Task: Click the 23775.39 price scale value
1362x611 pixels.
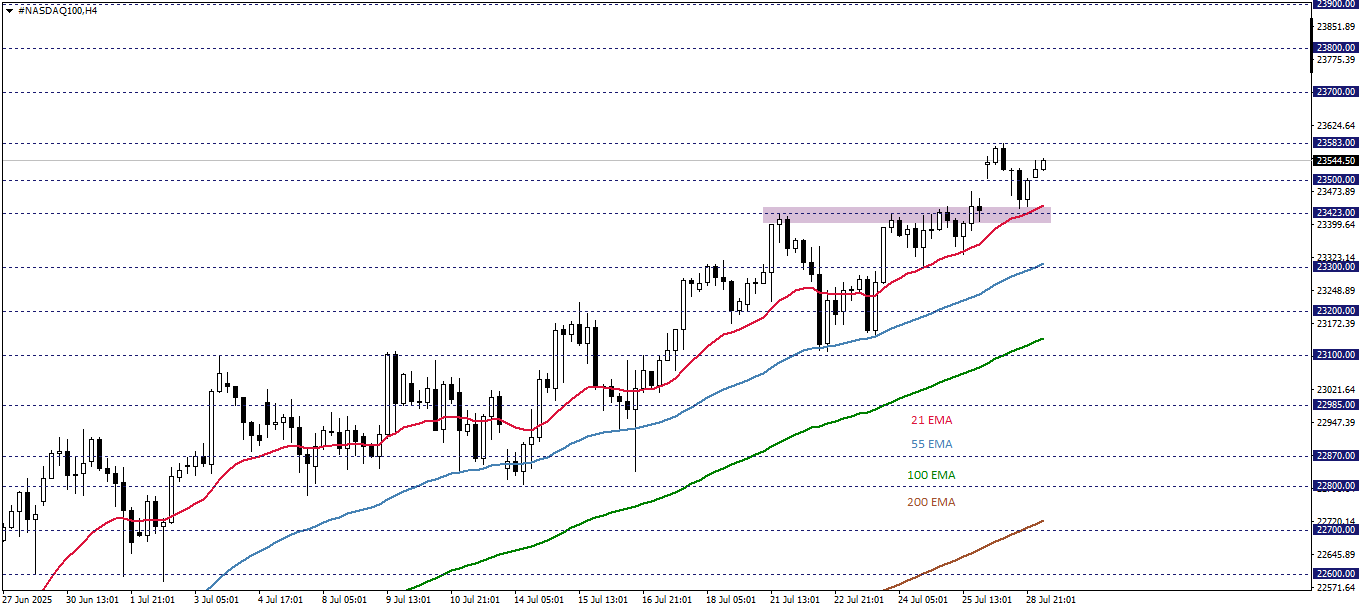Action: pyautogui.click(x=1337, y=60)
